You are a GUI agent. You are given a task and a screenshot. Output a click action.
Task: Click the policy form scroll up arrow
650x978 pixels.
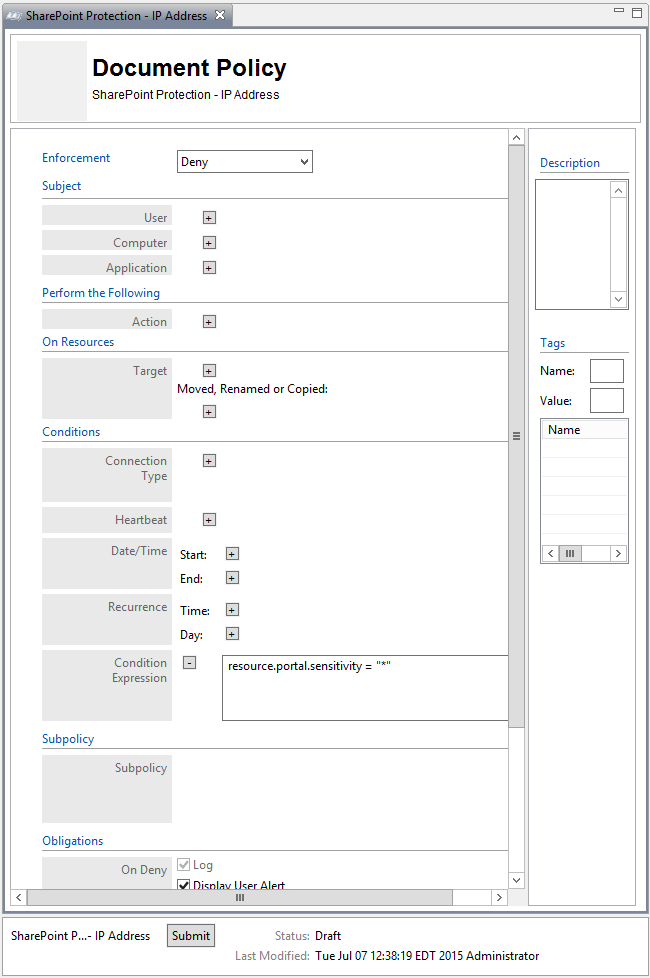click(x=517, y=137)
